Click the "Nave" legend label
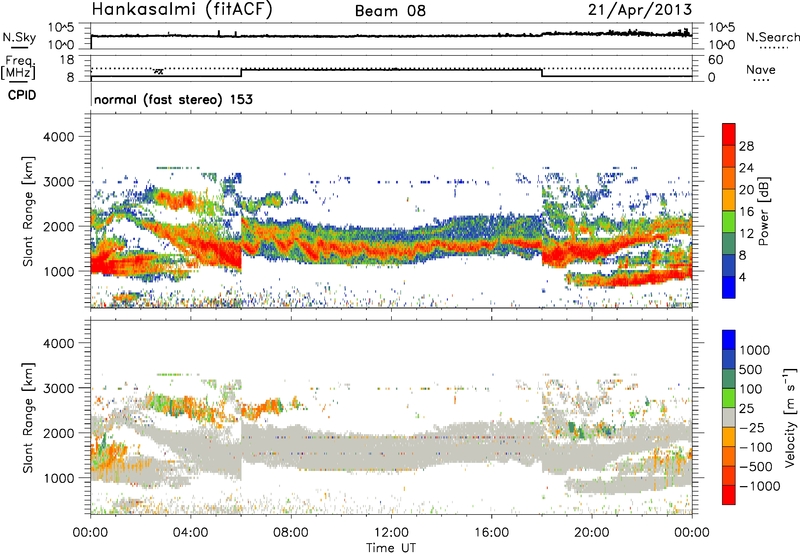This screenshot has height=554, width=800. pos(761,70)
